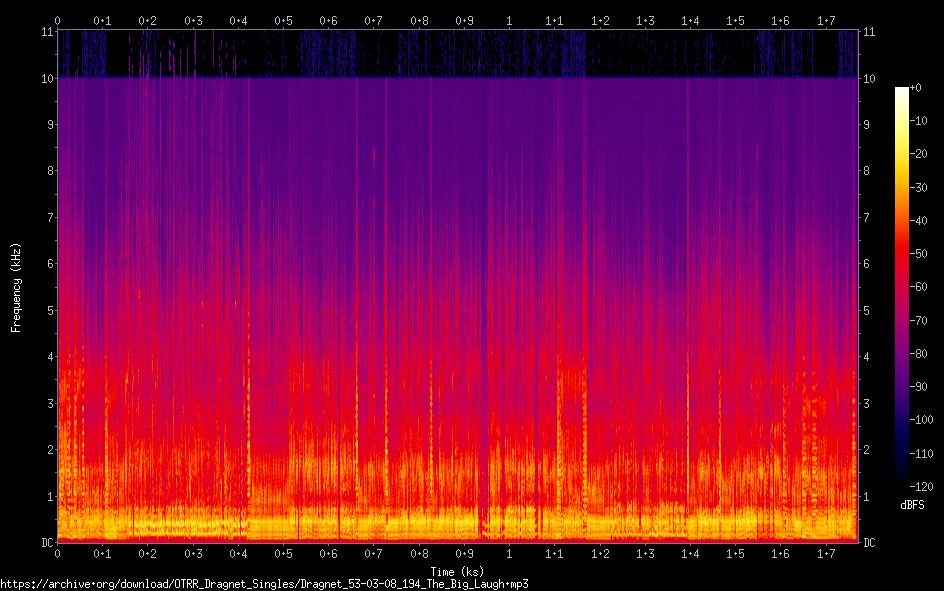Select the 5 label on the right frequency axis
The height and width of the screenshot is (591, 944).
pyautogui.click(x=866, y=310)
